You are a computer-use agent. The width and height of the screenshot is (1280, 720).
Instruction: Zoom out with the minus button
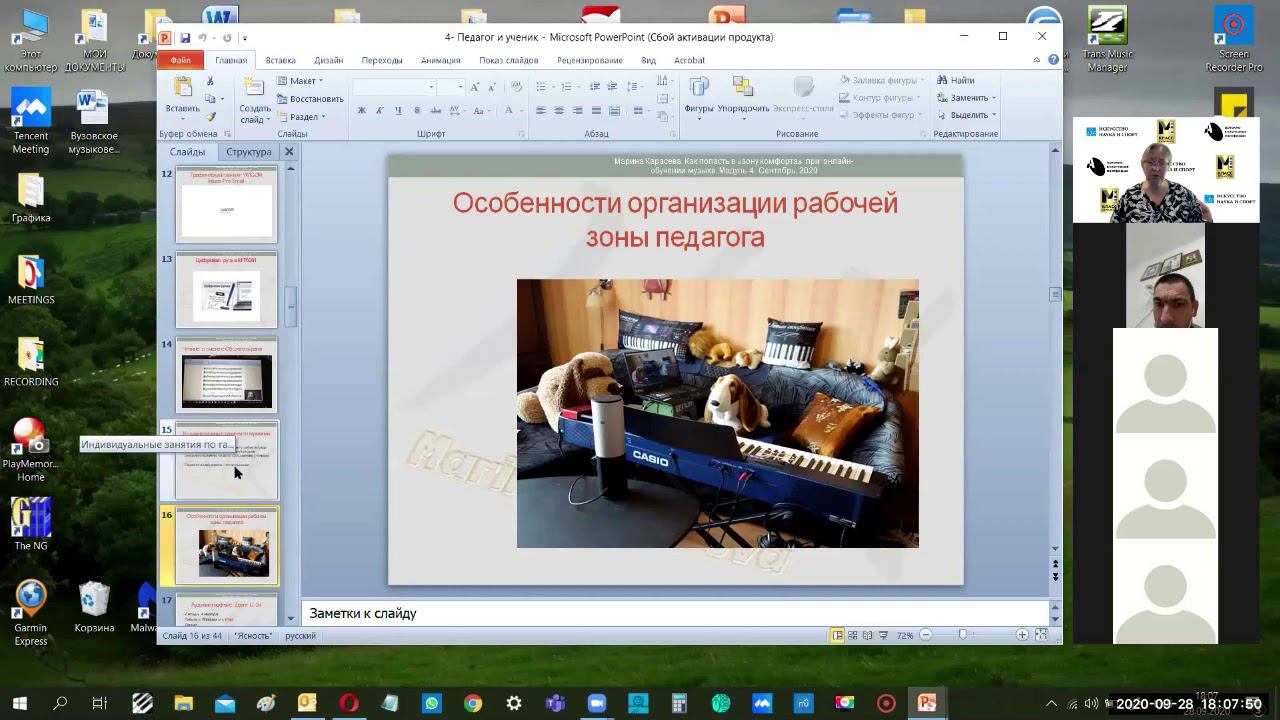(926, 635)
